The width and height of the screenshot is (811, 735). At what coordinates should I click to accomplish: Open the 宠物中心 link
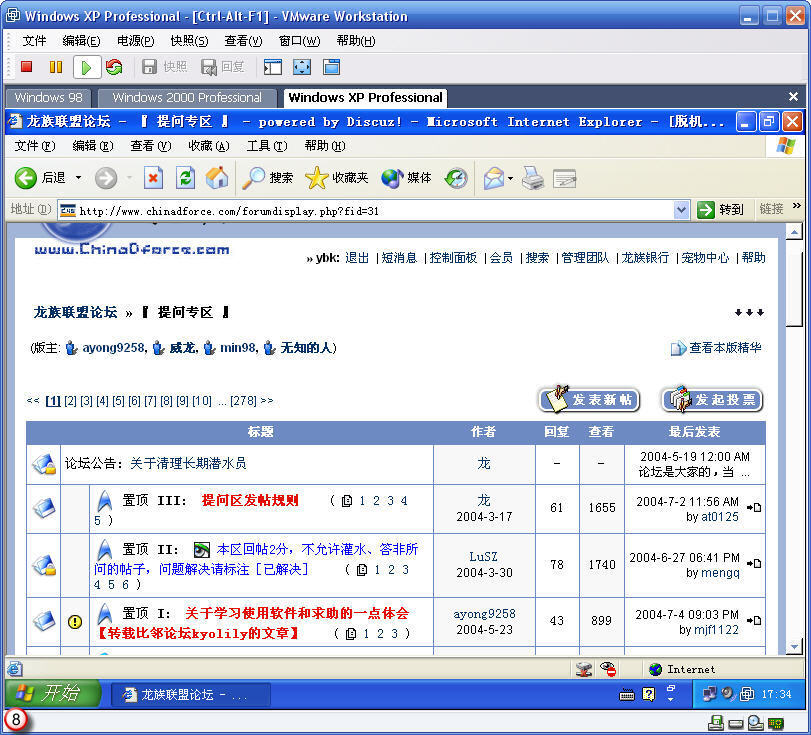pyautogui.click(x=705, y=258)
